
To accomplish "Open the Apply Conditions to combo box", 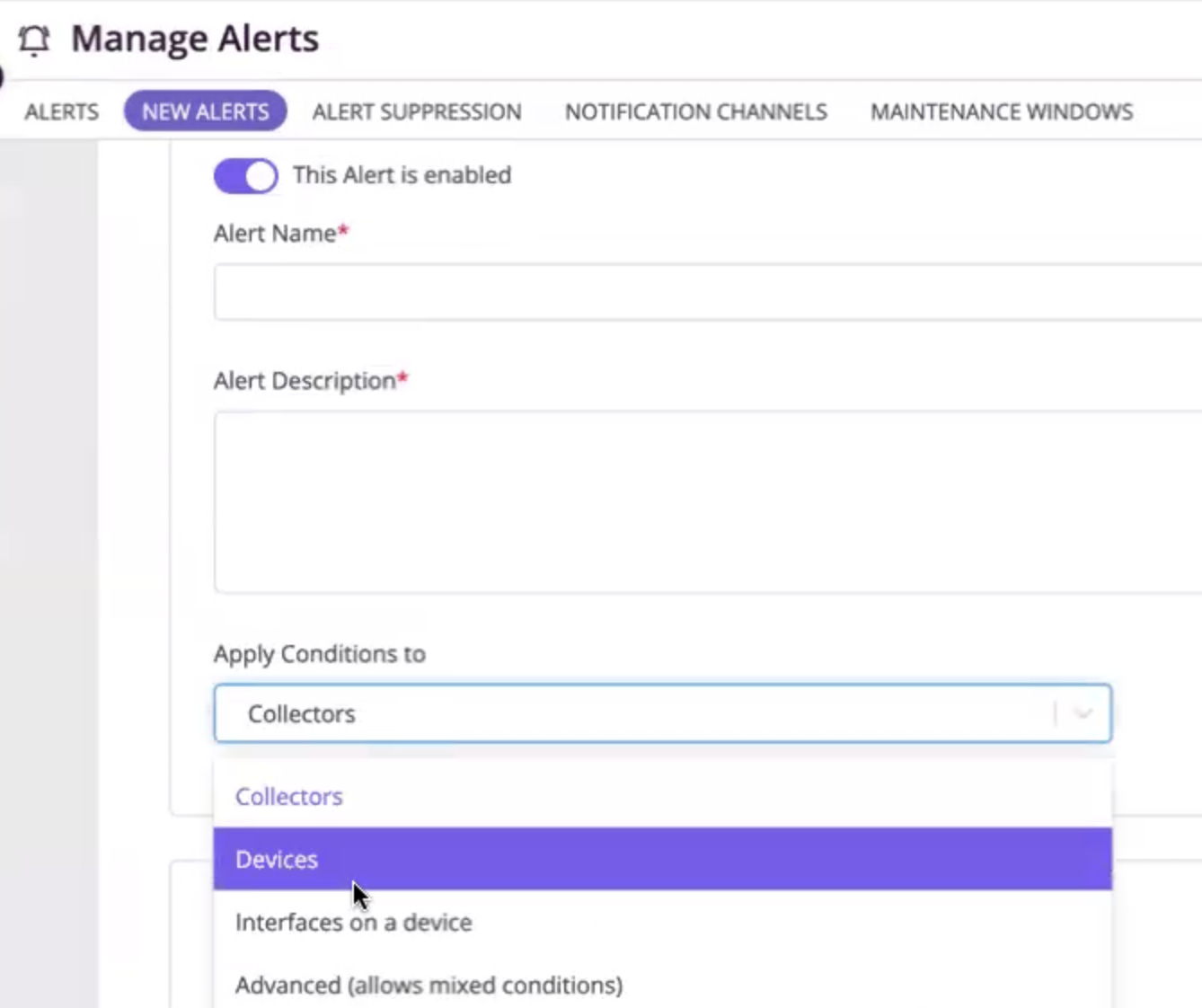I will coord(662,713).
